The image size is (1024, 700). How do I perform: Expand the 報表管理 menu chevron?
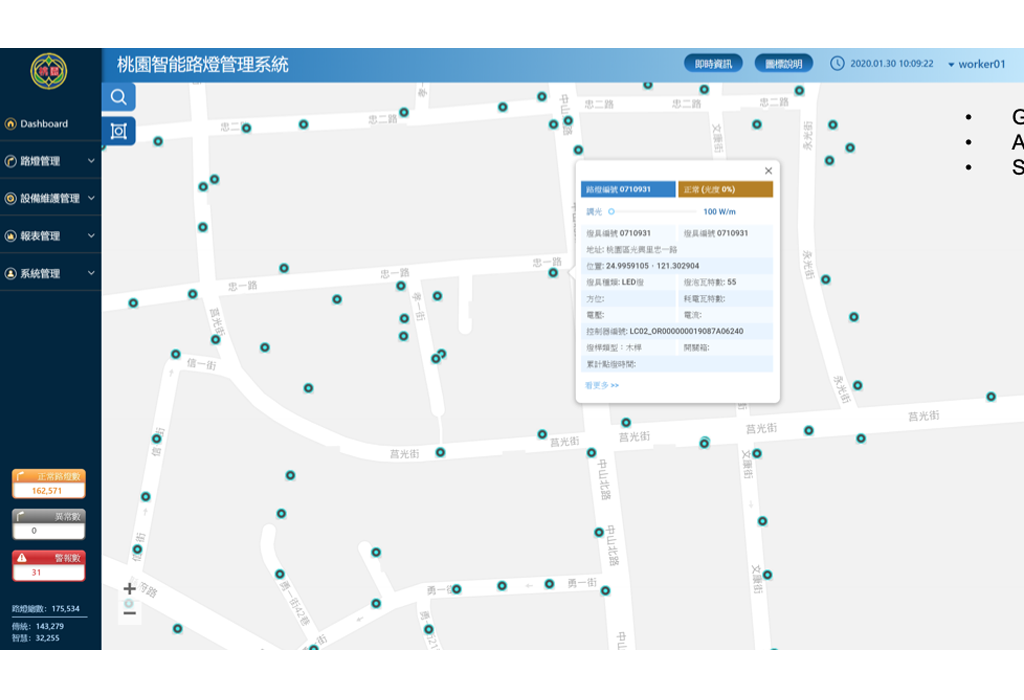pos(91,236)
